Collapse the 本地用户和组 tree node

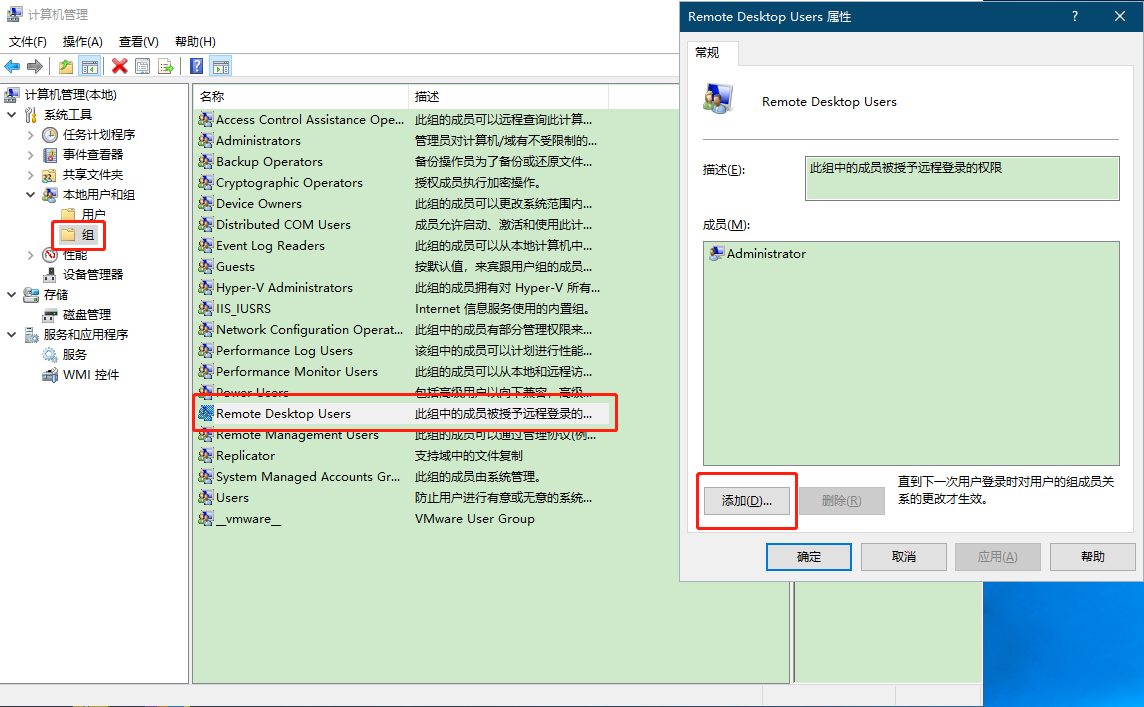[31, 195]
